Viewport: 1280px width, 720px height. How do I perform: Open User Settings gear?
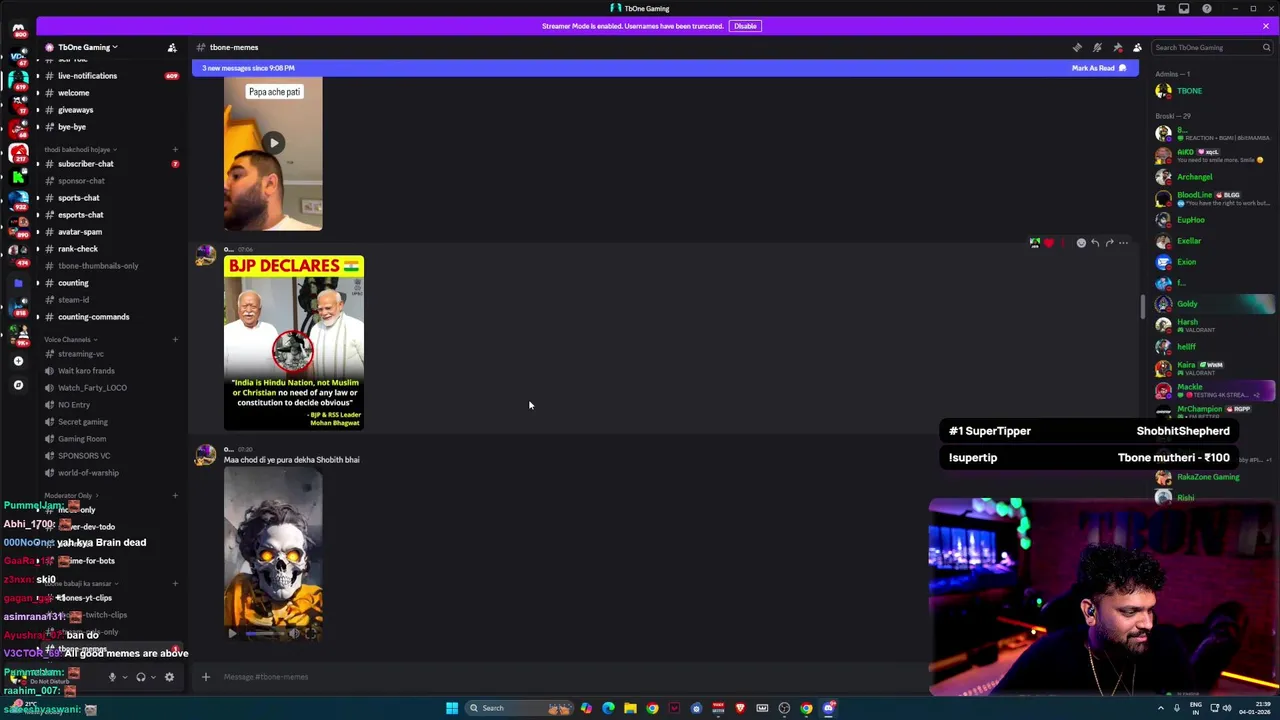[x=169, y=677]
